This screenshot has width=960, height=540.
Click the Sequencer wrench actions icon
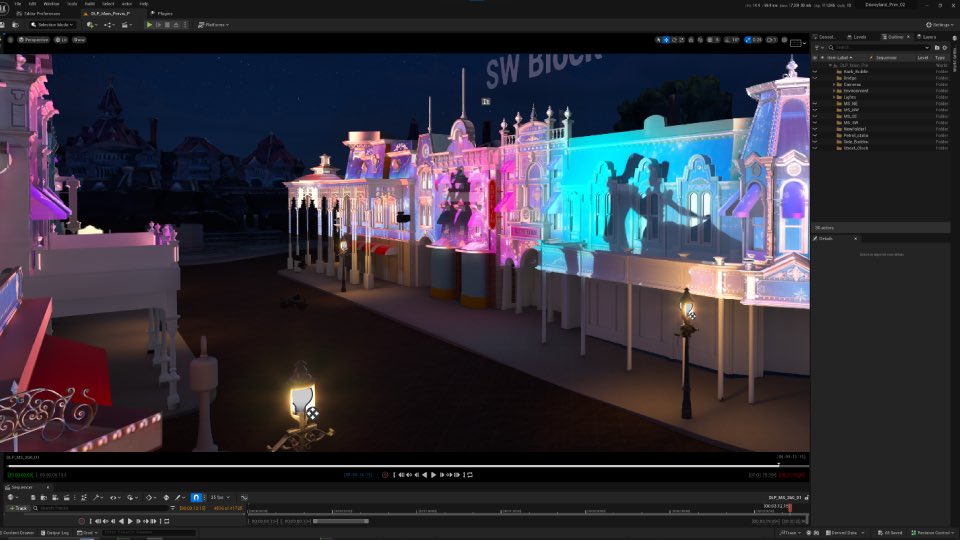point(97,498)
